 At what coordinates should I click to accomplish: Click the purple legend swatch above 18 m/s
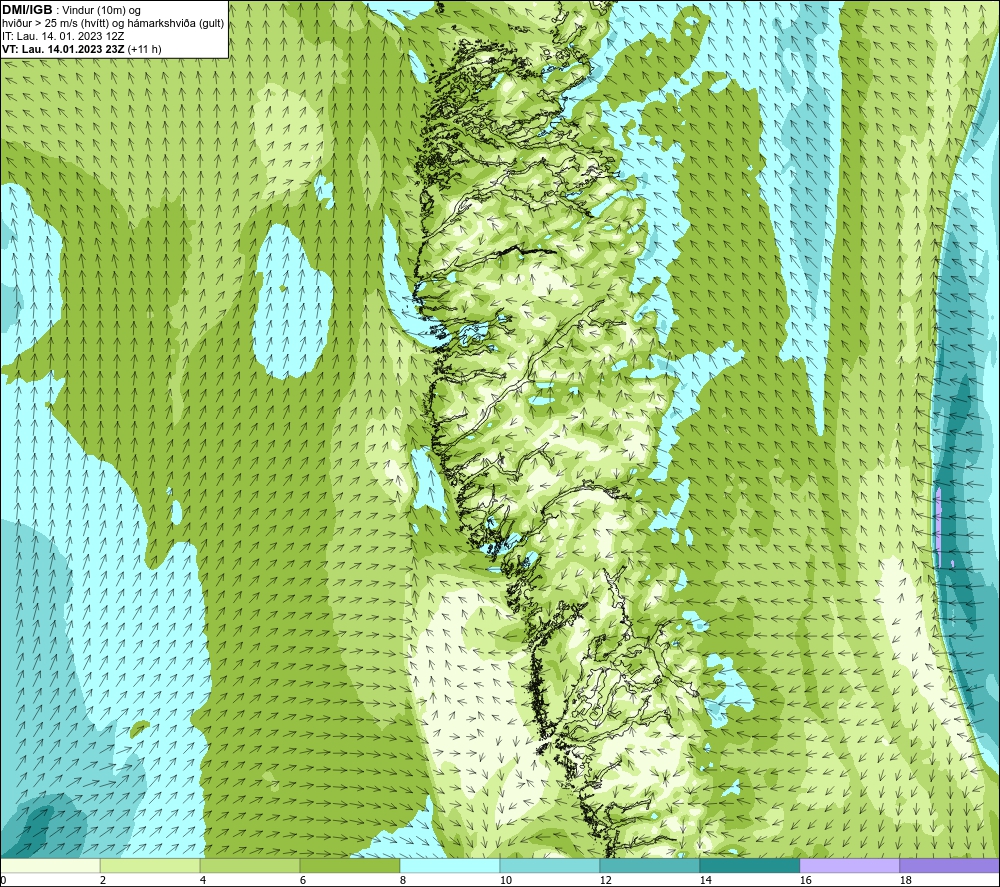pos(949,865)
